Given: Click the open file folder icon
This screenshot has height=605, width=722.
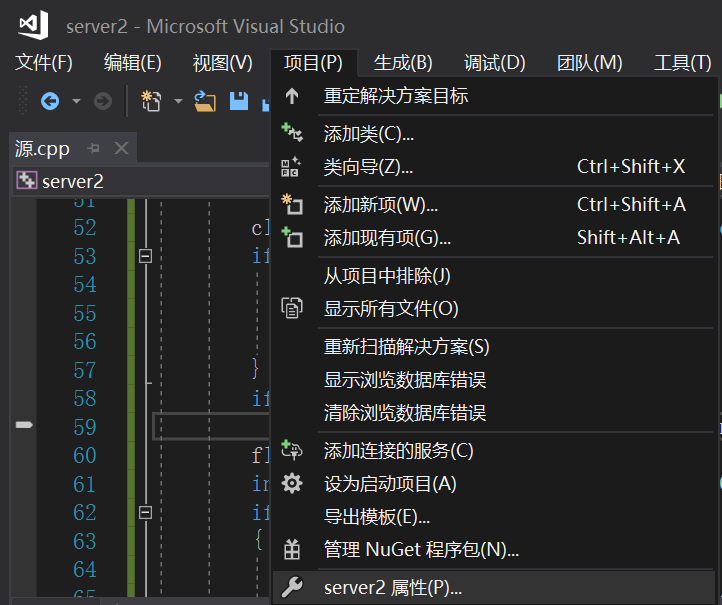Looking at the screenshot, I should coord(205,101).
